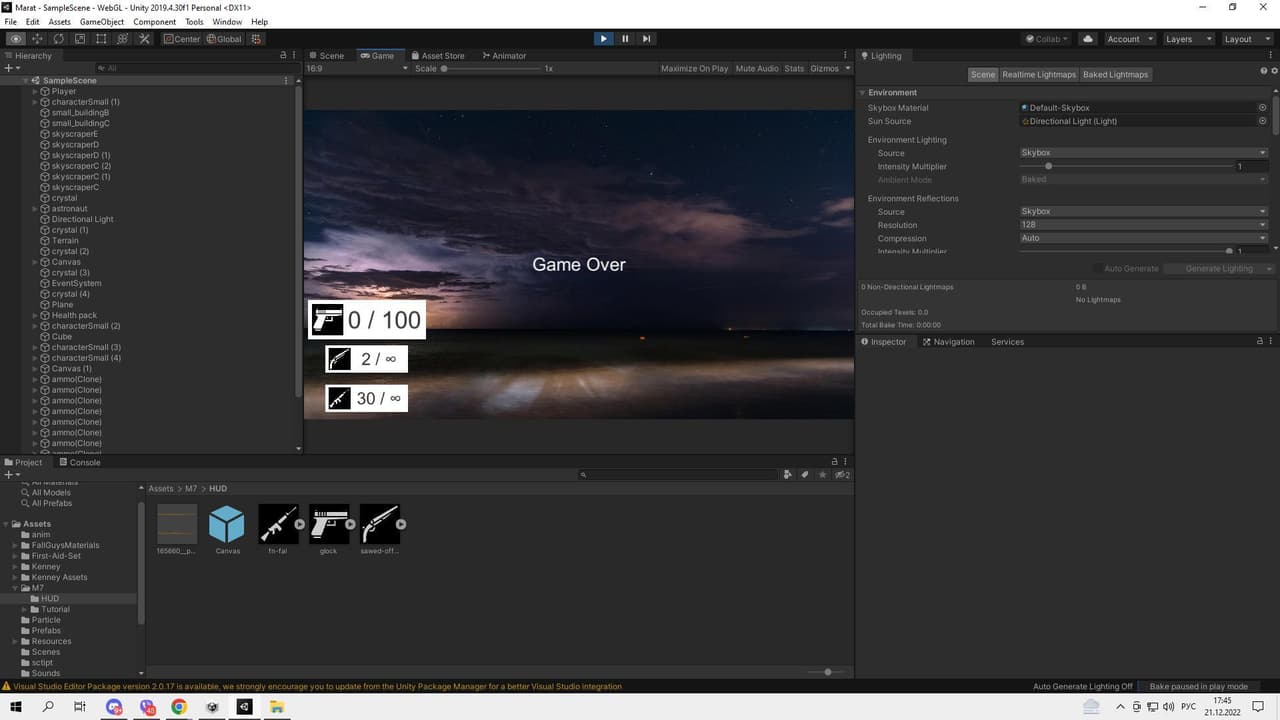Search by label in Project panel
The height and width of the screenshot is (720, 1280).
(805, 475)
